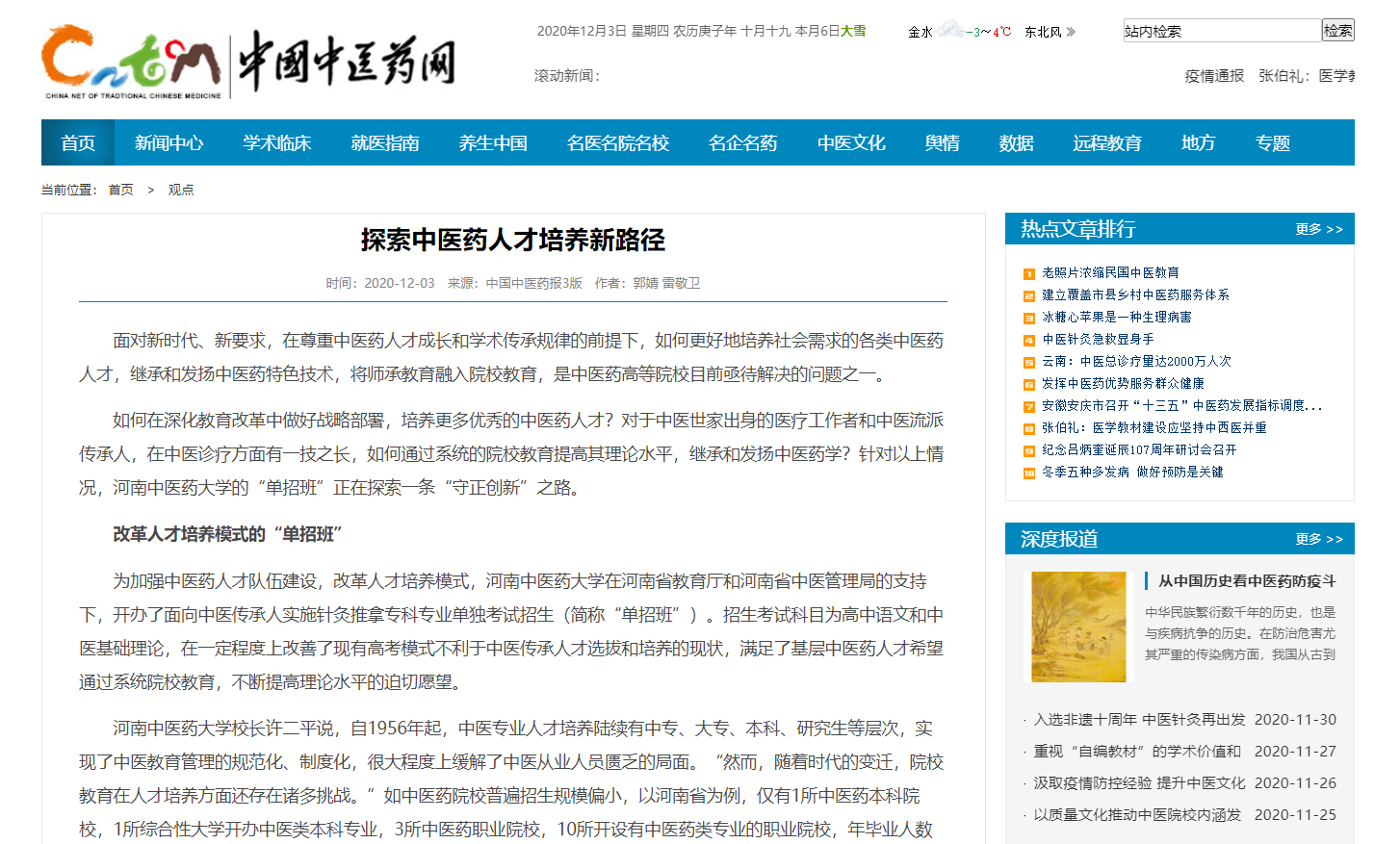
Task: Click rank 1 icon beside 老照片浓缩民国中医教育
Action: point(1028,274)
